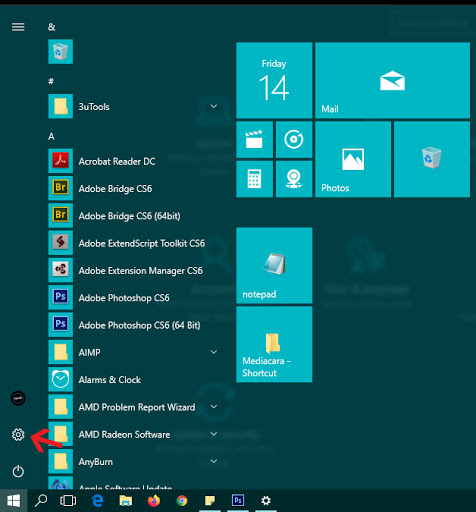Launch Google Chrome from taskbar
The width and height of the screenshot is (476, 512).
pos(182,501)
